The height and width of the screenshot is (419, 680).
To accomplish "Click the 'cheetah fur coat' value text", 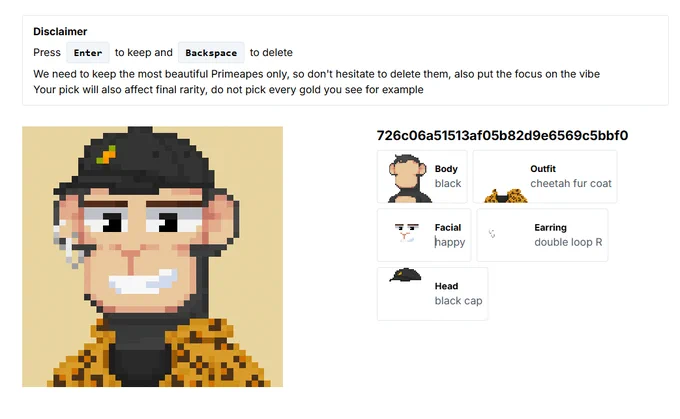I will tap(571, 183).
